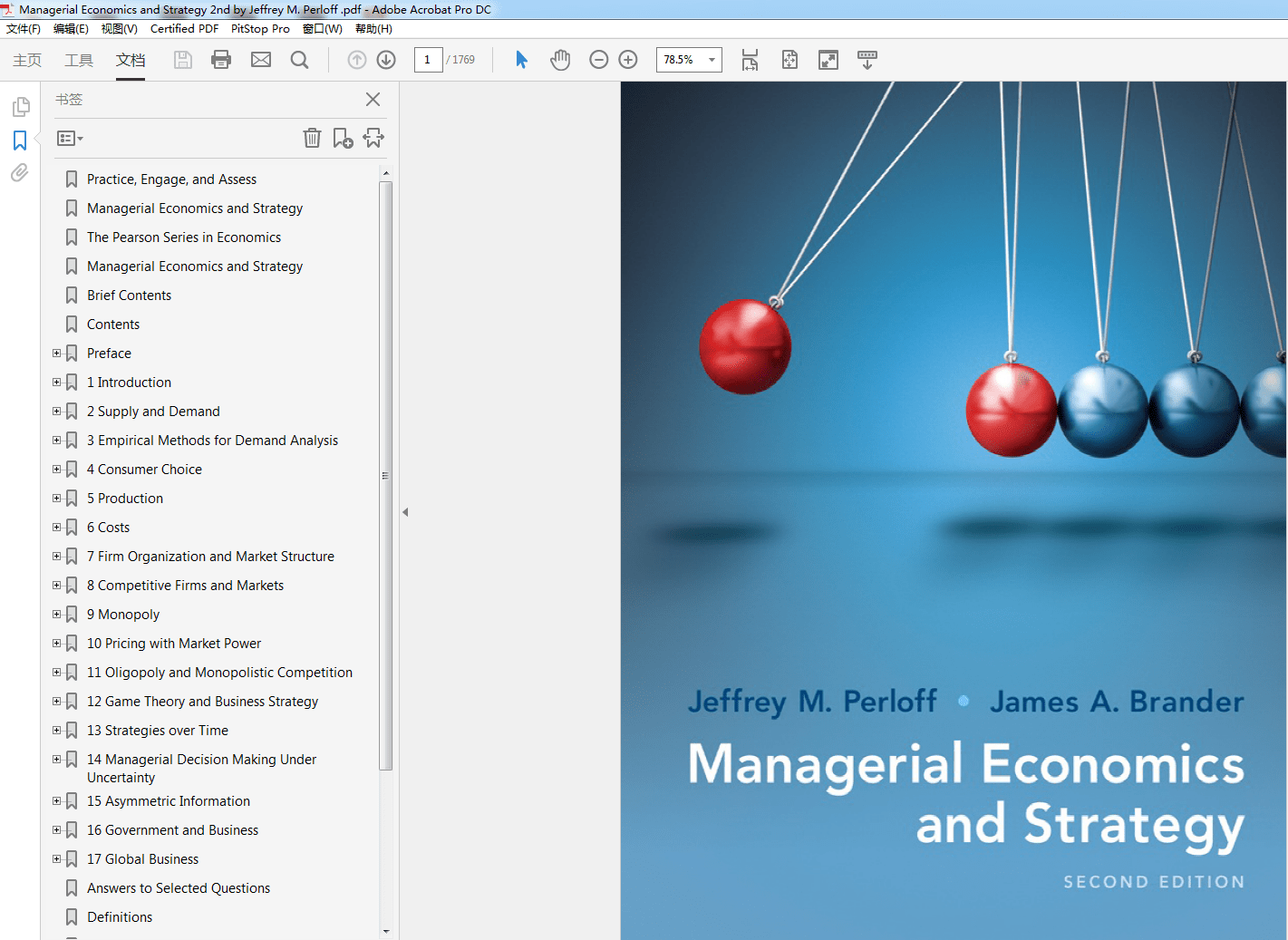Viewport: 1288px width, 940px height.
Task: Delete the selected bookmark with trash icon
Action: click(x=312, y=138)
